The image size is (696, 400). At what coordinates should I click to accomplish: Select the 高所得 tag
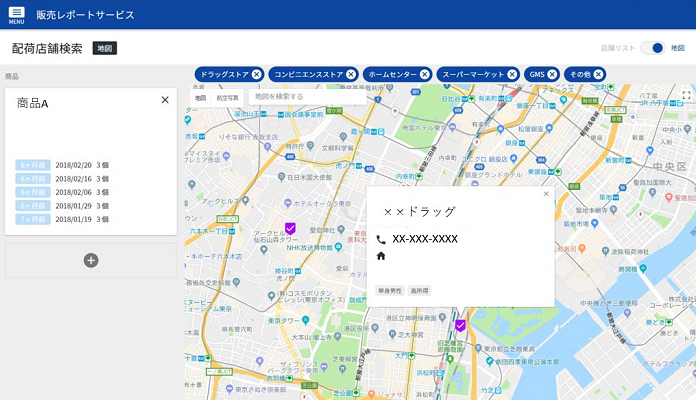[419, 291]
